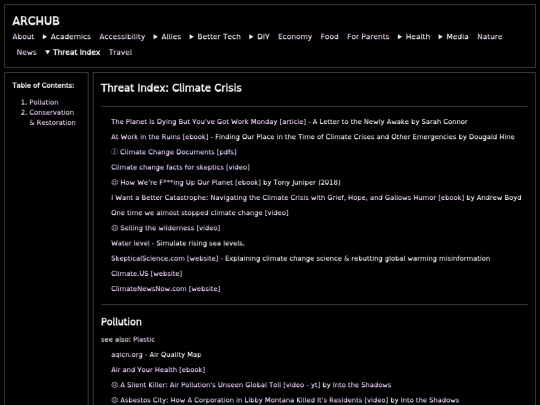Click emoji icon beside How We're F***ing Up
Viewport: 540px width, 405px height.
tap(115, 183)
